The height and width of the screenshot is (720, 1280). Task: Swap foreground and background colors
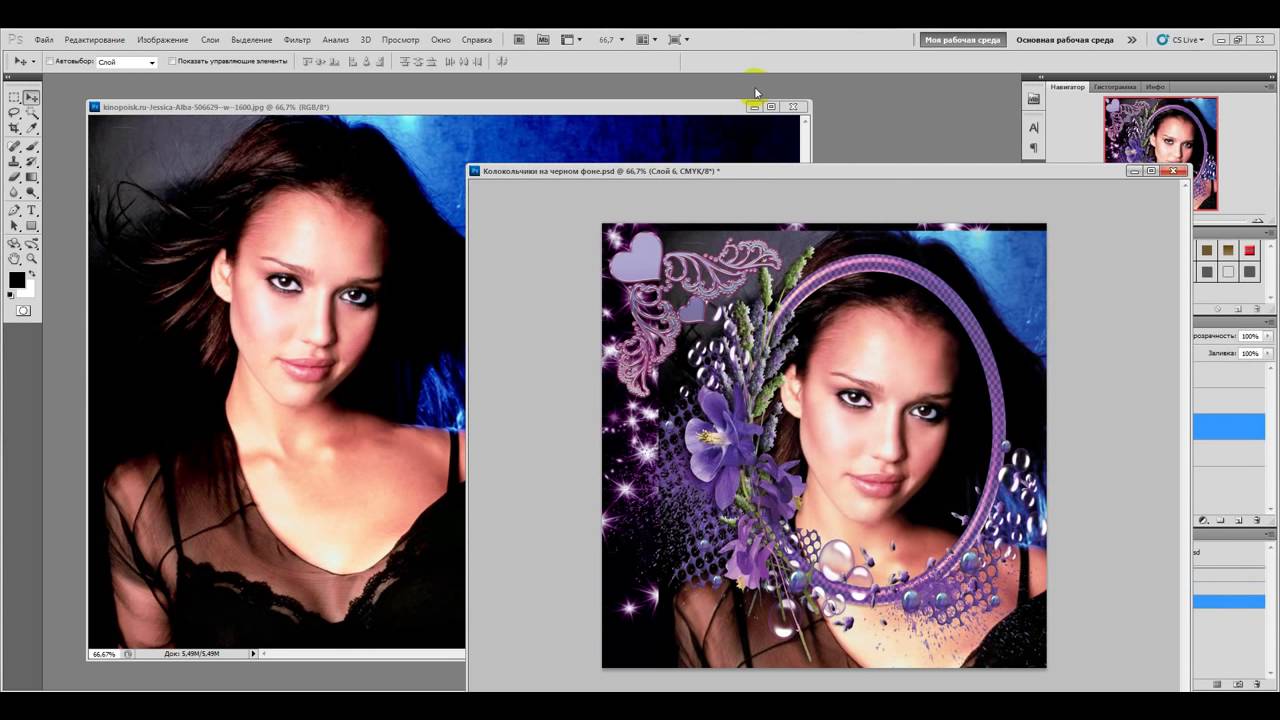31,273
